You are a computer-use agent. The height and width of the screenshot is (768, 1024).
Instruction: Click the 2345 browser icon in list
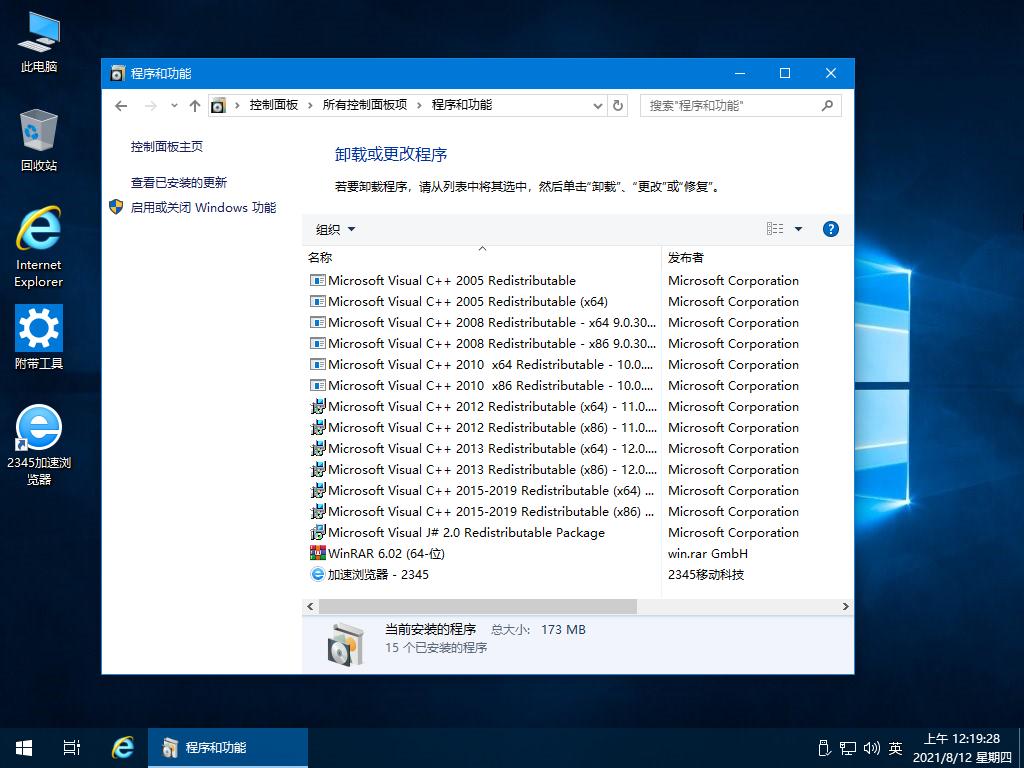[317, 574]
